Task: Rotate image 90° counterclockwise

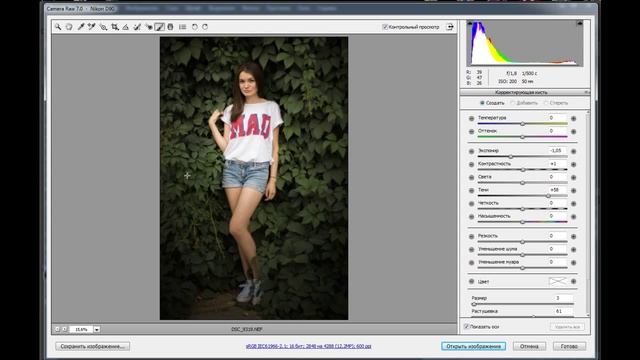Action: click(x=195, y=27)
